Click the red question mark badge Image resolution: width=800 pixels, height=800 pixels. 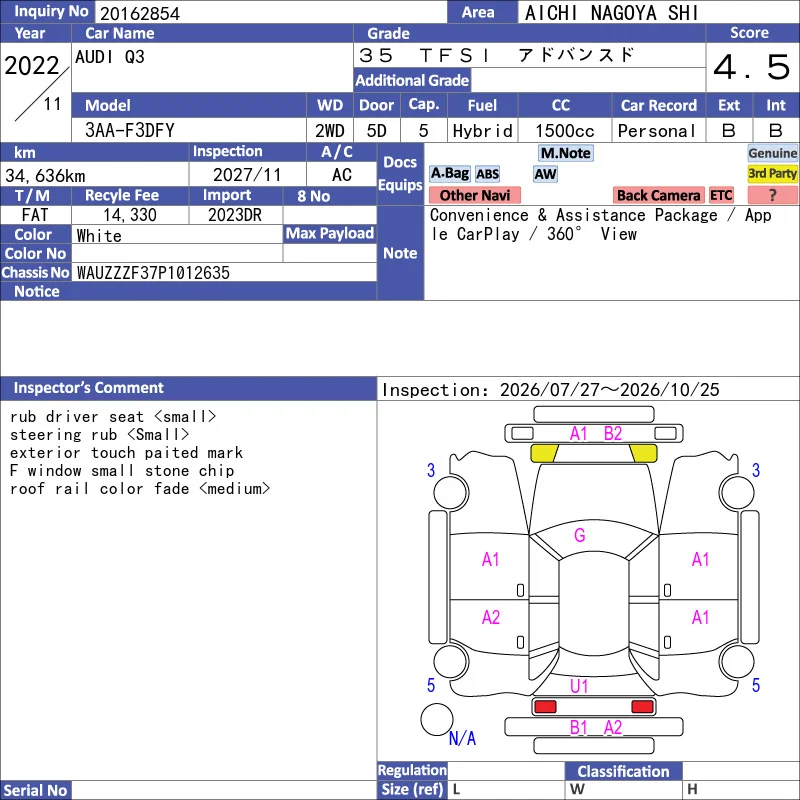(x=772, y=195)
